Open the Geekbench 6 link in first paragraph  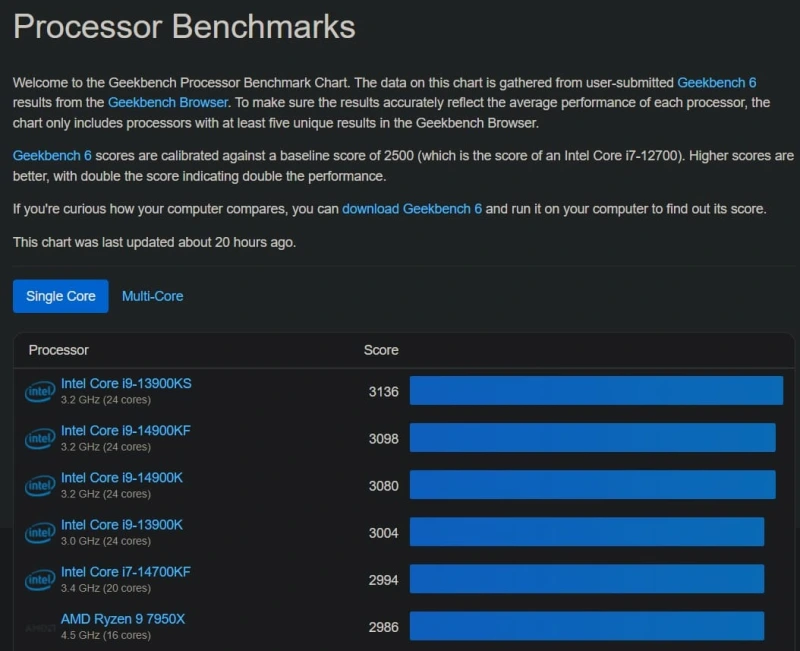pos(716,83)
